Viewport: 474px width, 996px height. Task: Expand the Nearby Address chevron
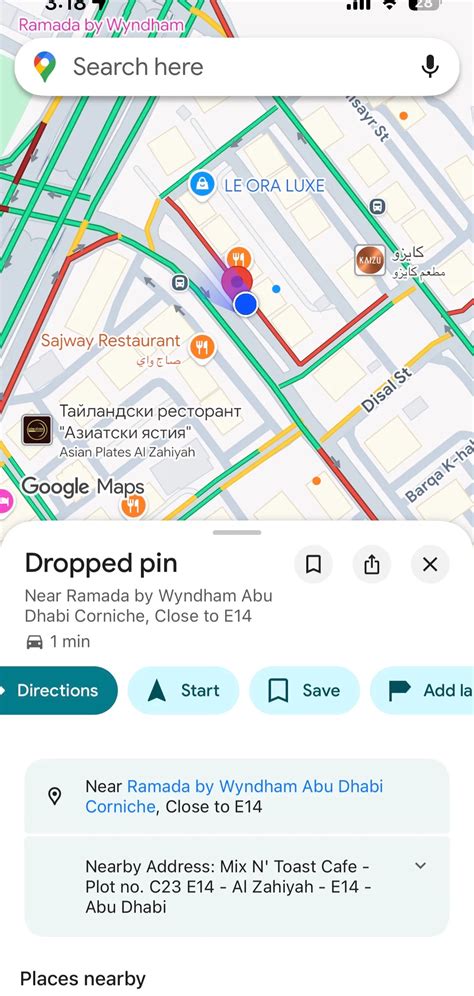420,865
